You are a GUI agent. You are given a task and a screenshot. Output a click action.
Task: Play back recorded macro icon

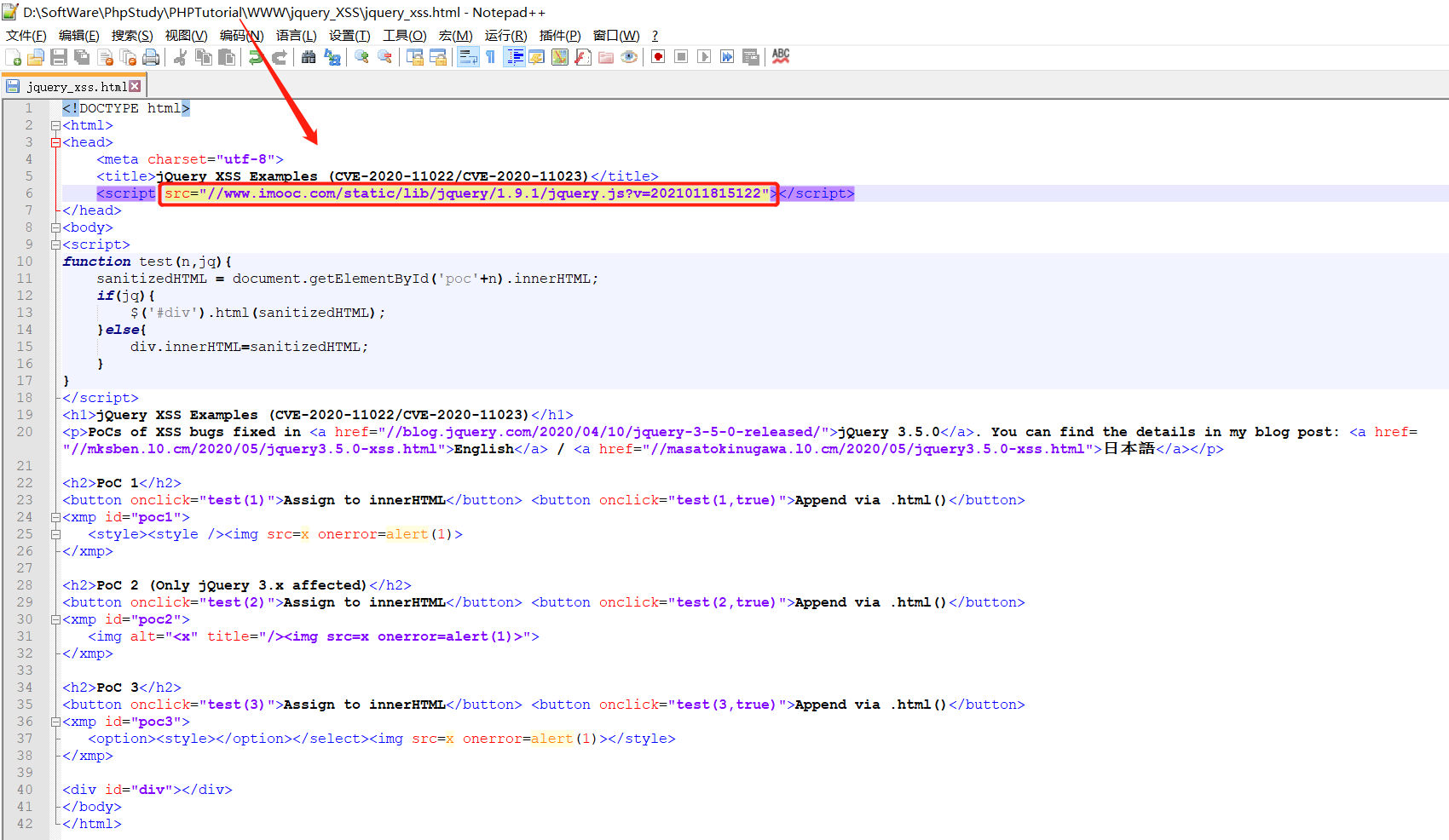pyautogui.click(x=704, y=57)
